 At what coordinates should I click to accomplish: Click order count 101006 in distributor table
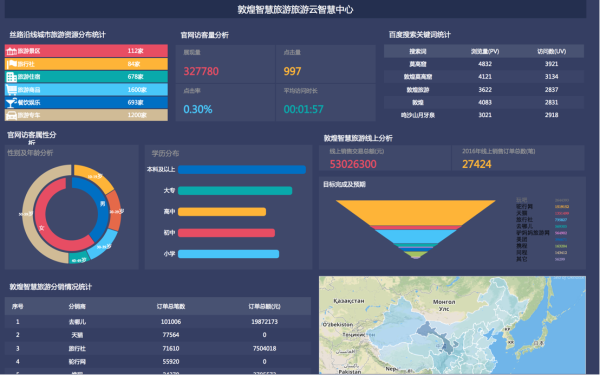coord(171,322)
